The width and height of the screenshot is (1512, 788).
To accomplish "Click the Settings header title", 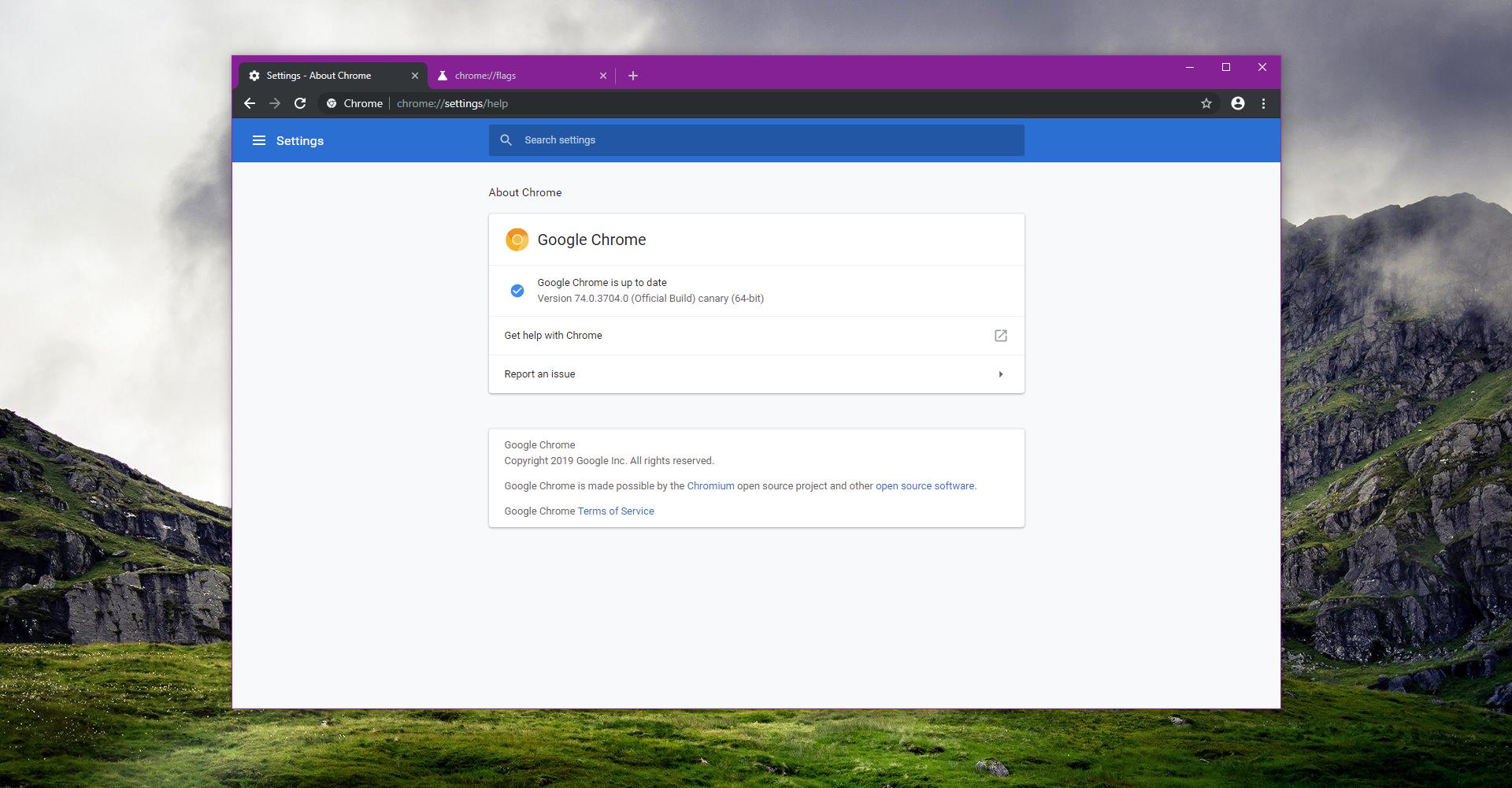I will [300, 141].
